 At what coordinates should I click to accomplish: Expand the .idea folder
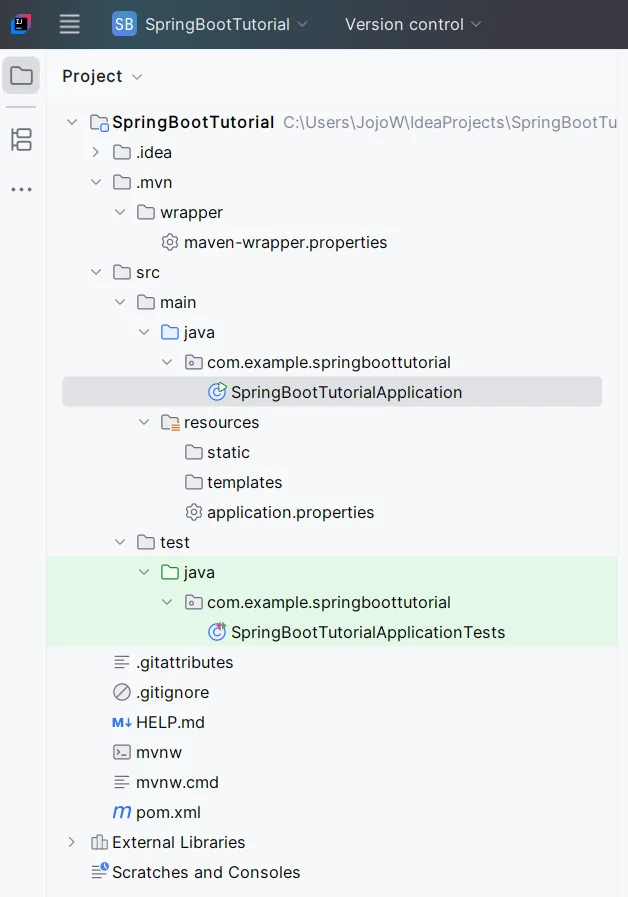point(96,152)
